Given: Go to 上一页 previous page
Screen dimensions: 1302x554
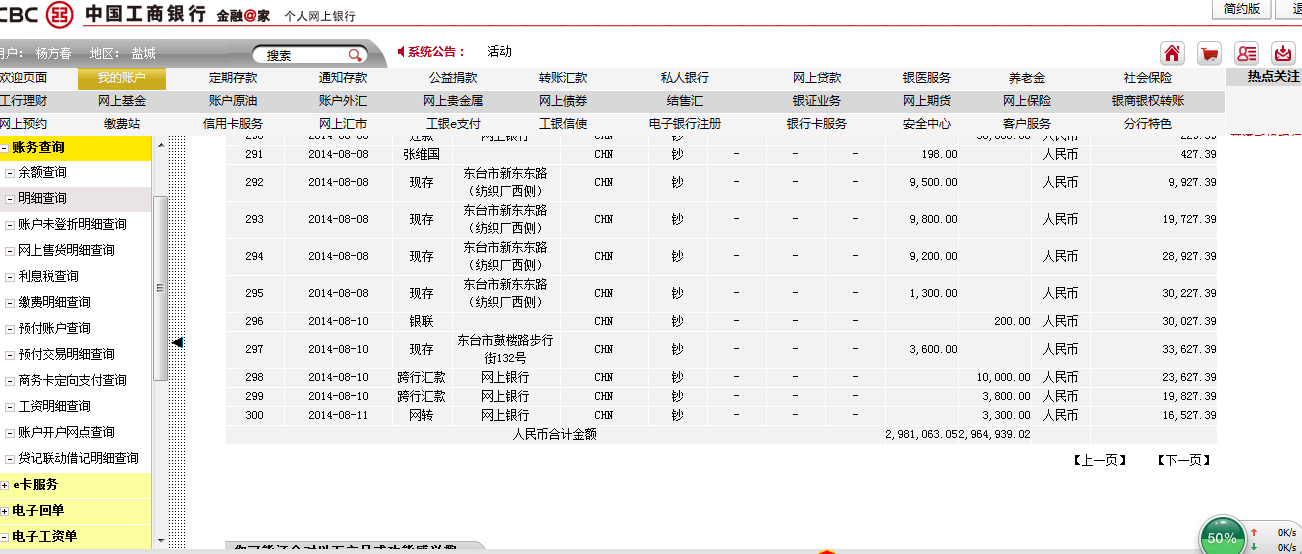Looking at the screenshot, I should 1100,460.
